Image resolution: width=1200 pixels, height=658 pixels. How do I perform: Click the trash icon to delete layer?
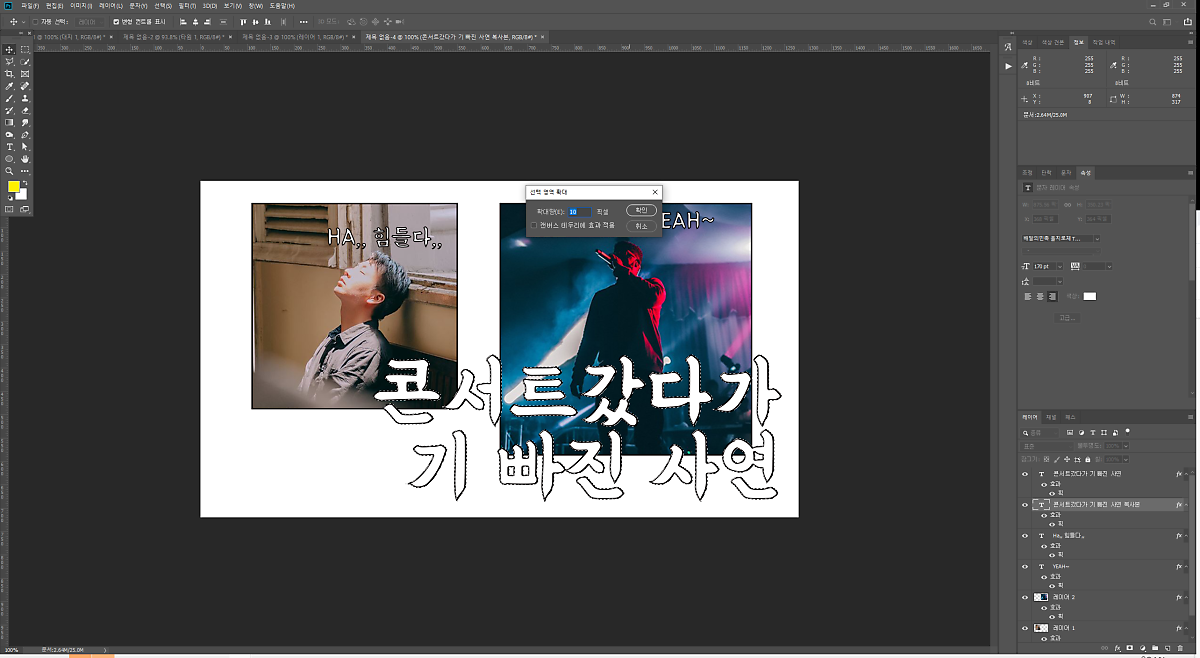pyautogui.click(x=1181, y=648)
